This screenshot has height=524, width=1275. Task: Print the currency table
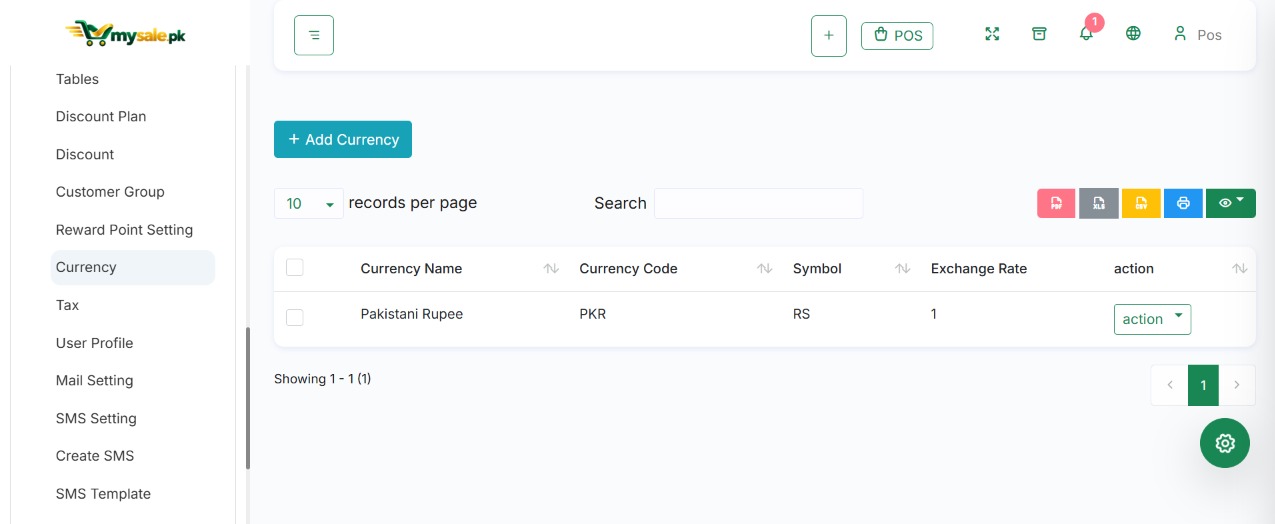pos(1183,203)
